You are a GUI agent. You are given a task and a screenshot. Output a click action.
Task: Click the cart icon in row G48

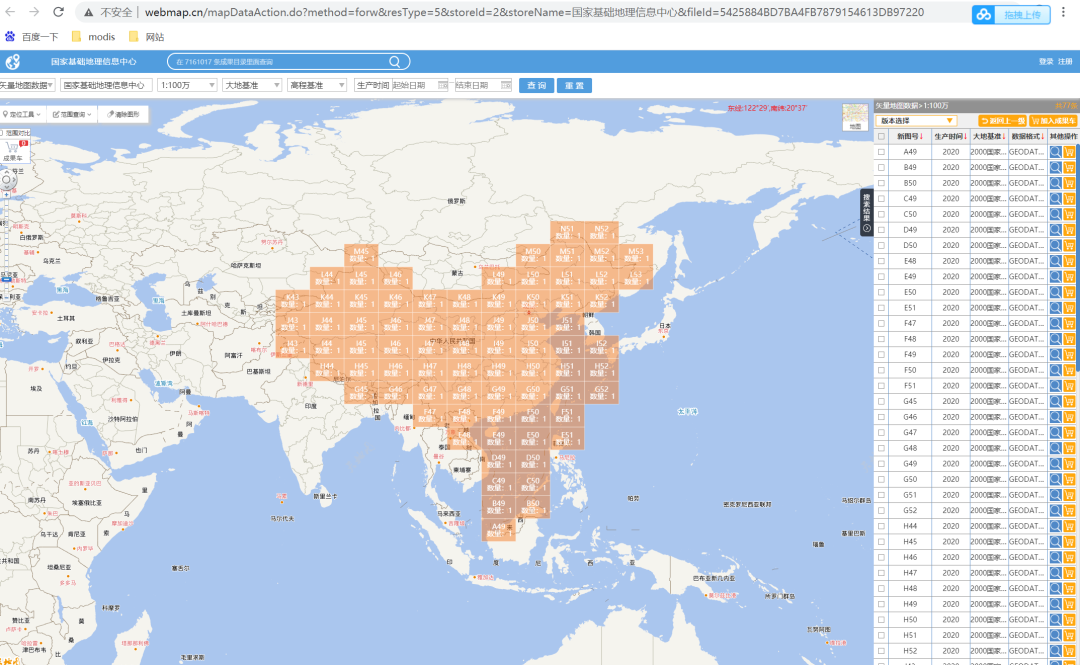coord(1069,448)
